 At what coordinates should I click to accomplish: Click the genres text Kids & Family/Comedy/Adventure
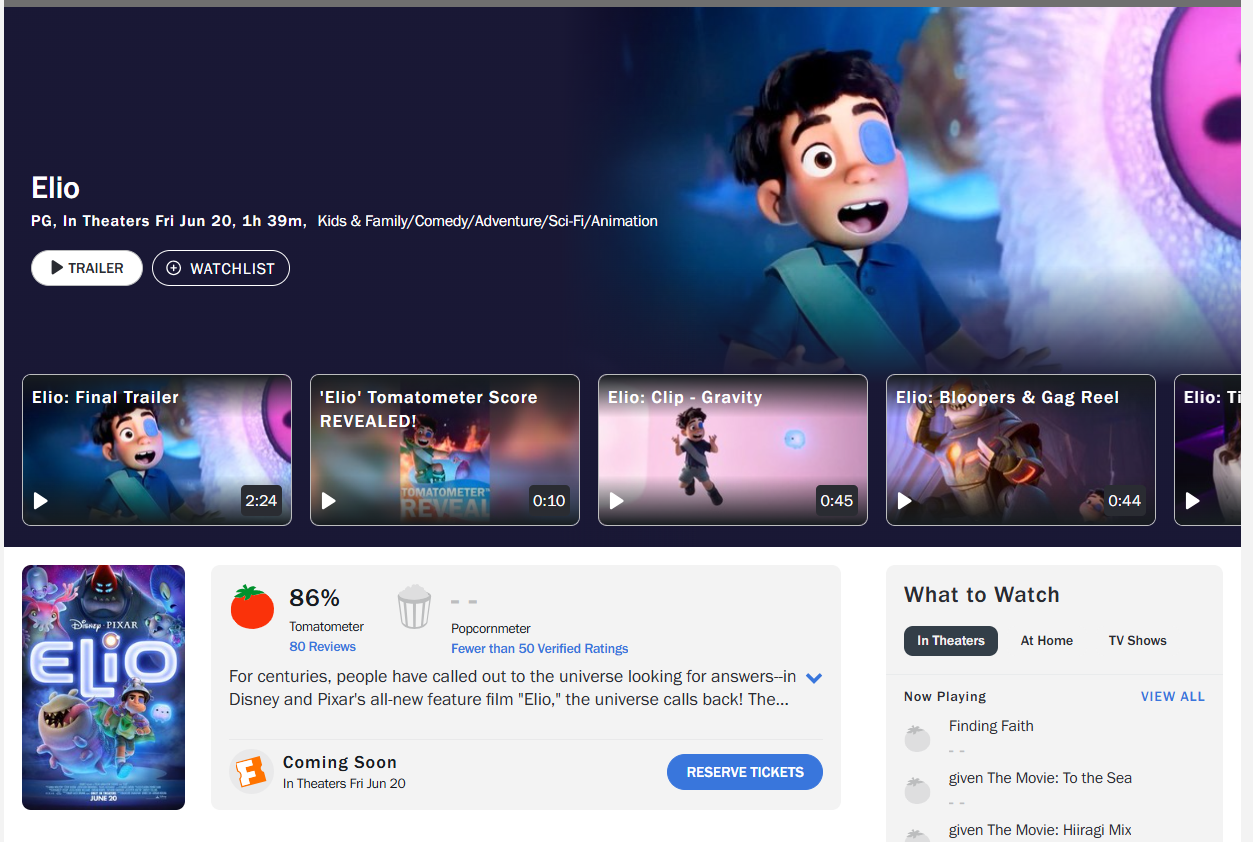click(488, 221)
